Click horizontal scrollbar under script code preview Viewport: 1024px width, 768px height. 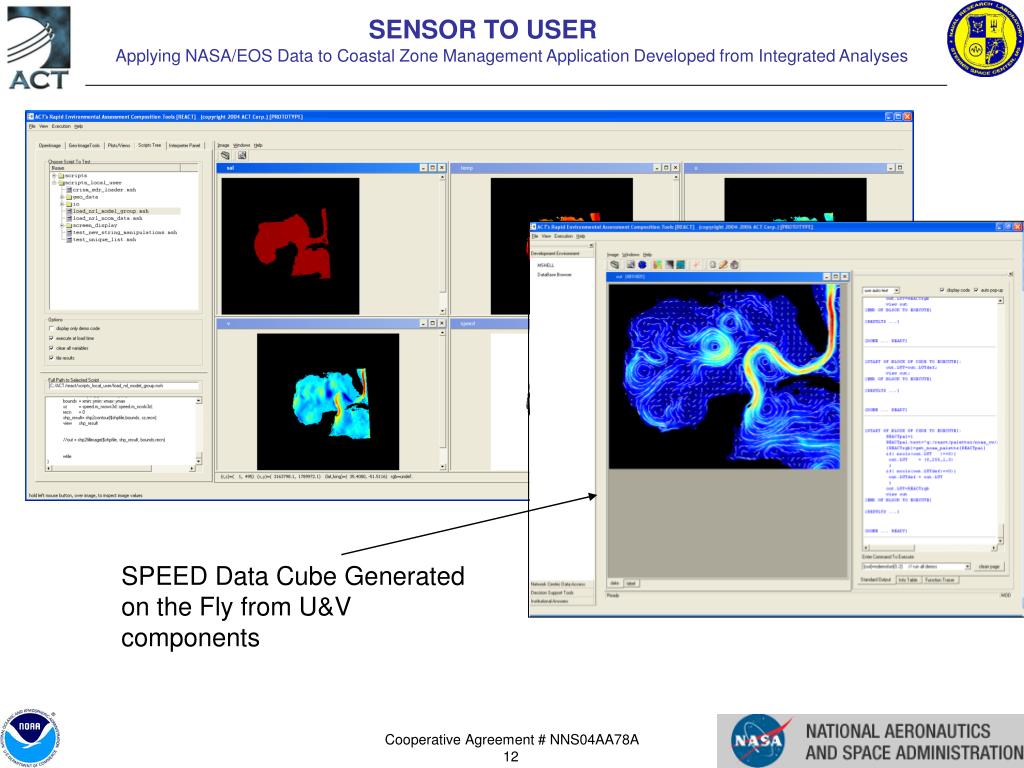(120, 468)
